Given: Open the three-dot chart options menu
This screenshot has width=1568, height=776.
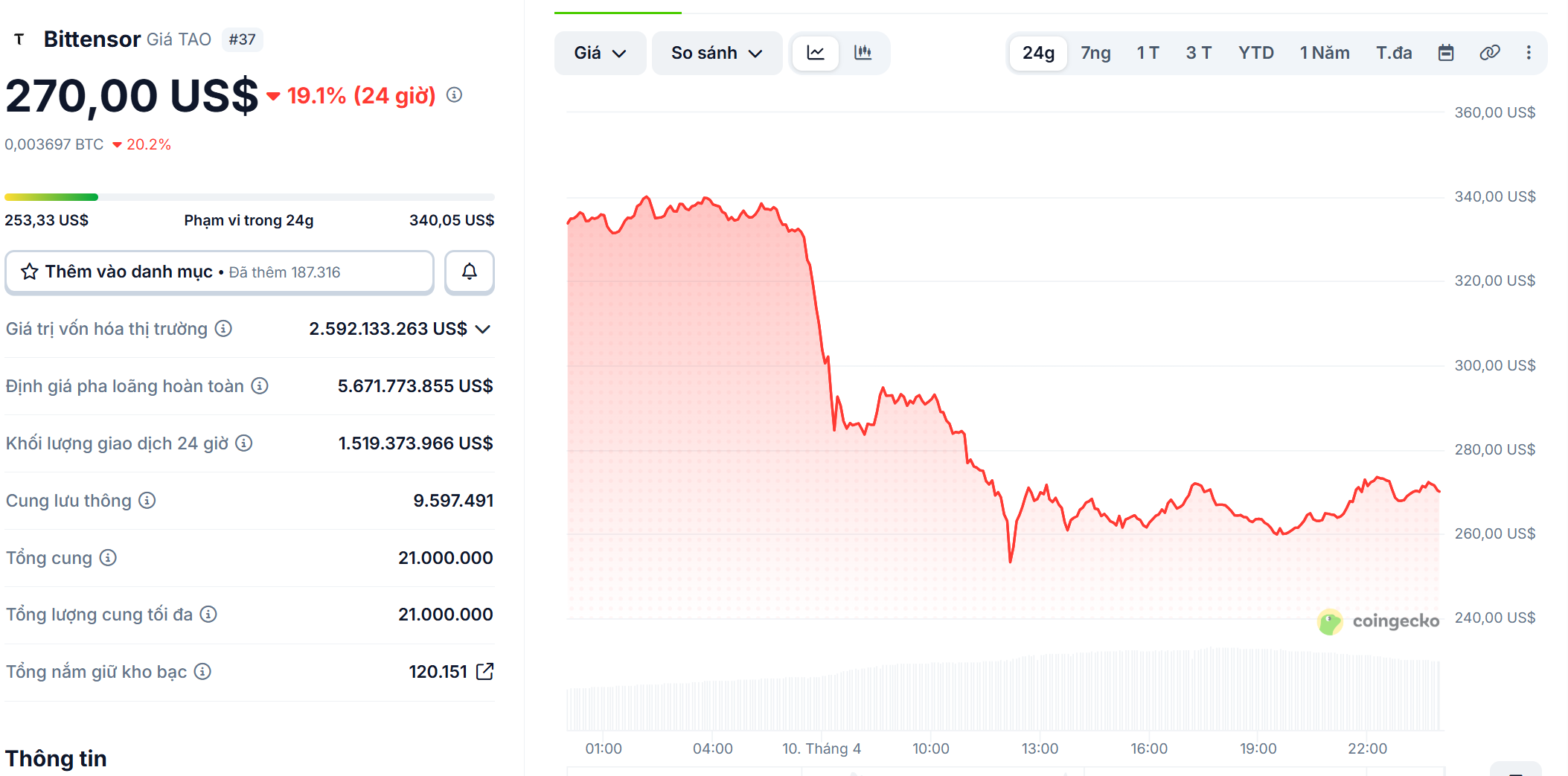Looking at the screenshot, I should (x=1529, y=53).
